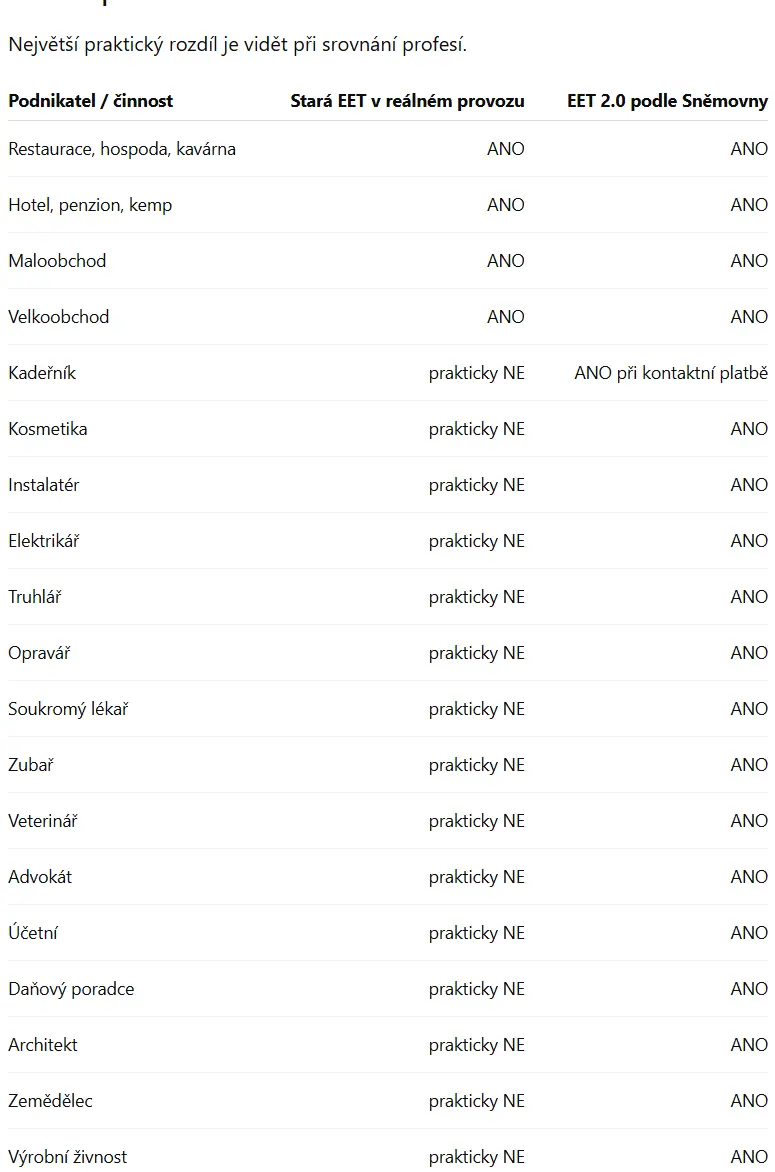
Task: Select the 'Restaurace, hospoda, kavárna' row label
Action: click(x=122, y=149)
